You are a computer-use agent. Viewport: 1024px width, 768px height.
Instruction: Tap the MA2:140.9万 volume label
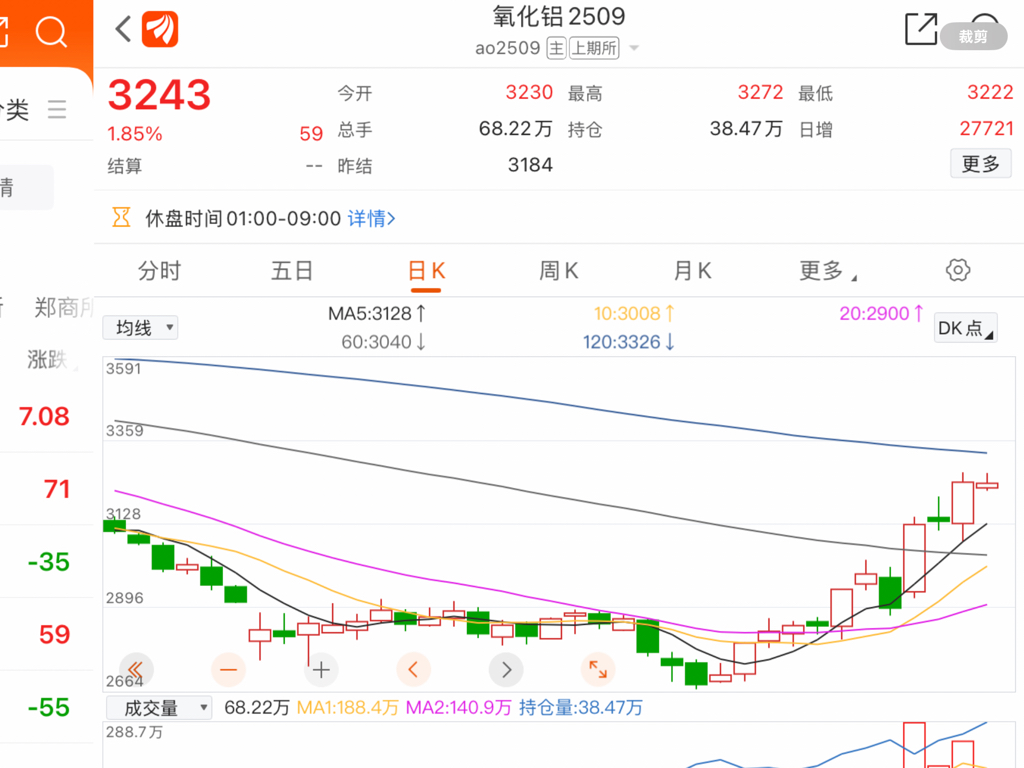(458, 707)
